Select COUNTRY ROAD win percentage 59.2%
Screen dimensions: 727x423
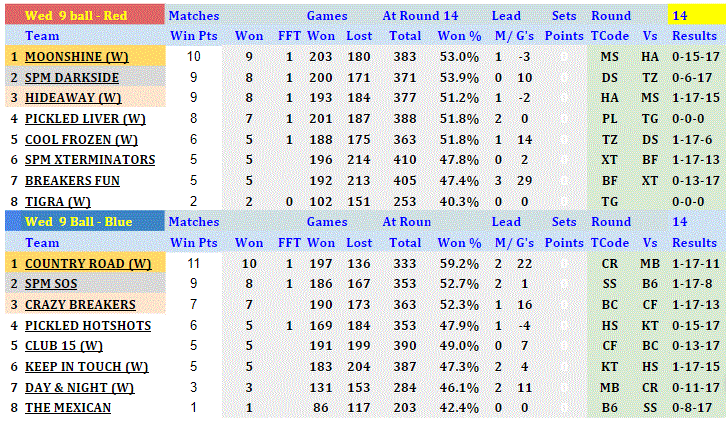[x=459, y=263]
